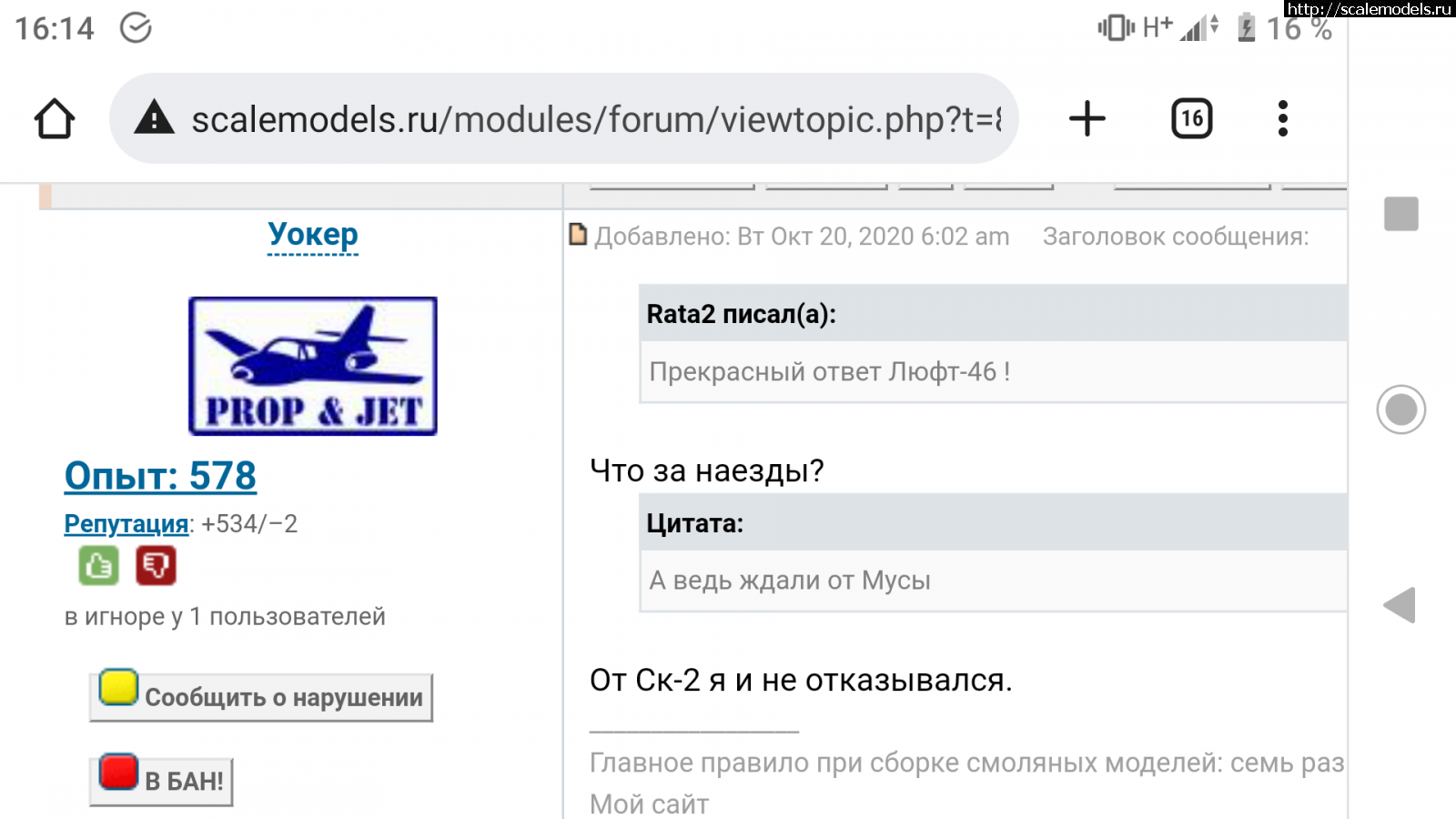Click the red thumbs-down reputation icon
The width and height of the screenshot is (1456, 819).
tap(156, 565)
